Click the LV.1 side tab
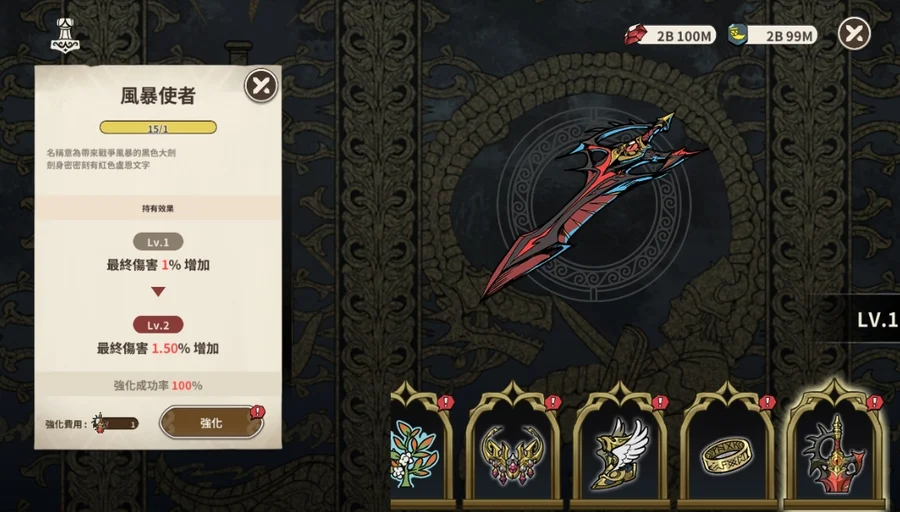Image resolution: width=900 pixels, height=512 pixels. (x=876, y=320)
